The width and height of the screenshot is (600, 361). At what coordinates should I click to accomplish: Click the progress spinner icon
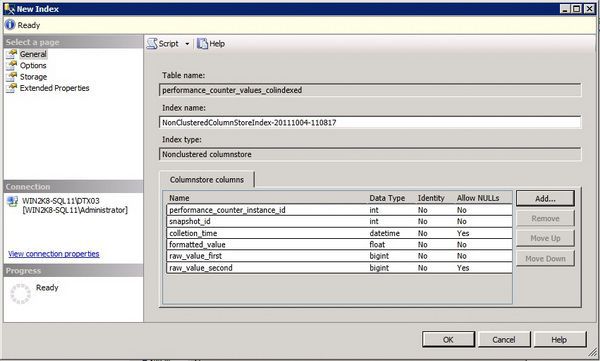pos(20,294)
